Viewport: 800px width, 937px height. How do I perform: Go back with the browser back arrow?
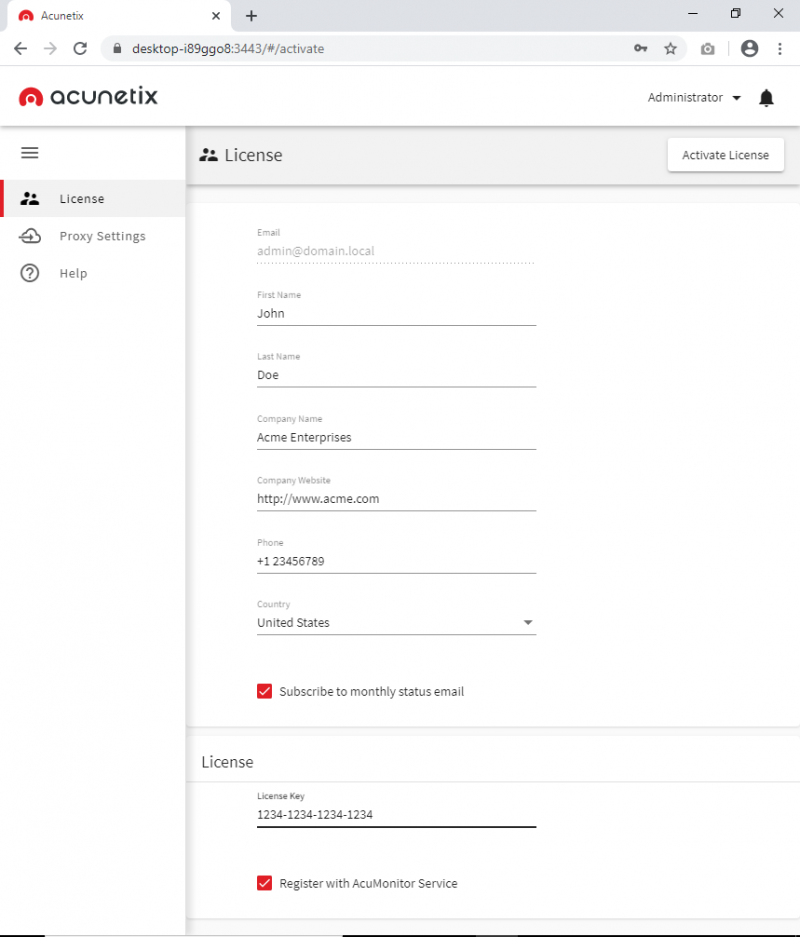[x=20, y=48]
